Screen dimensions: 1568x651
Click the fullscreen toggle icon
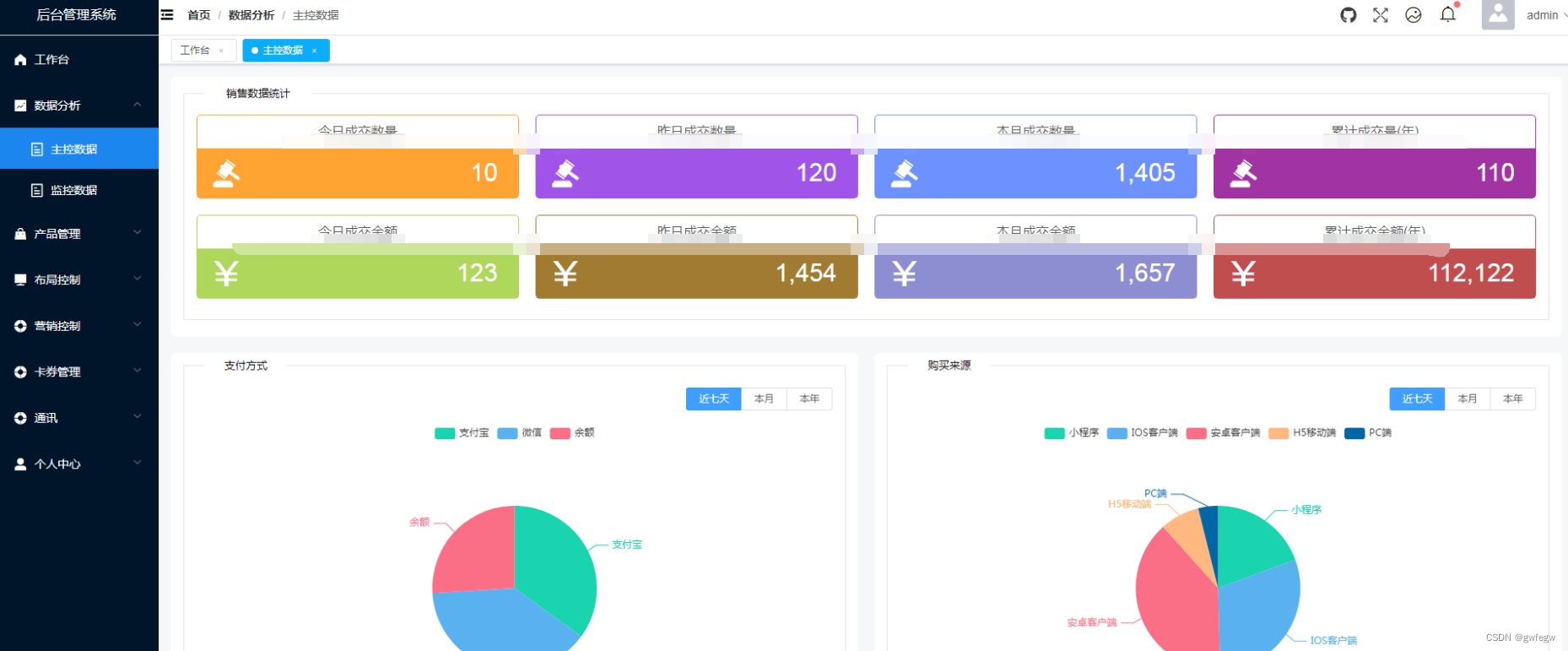[x=1381, y=15]
